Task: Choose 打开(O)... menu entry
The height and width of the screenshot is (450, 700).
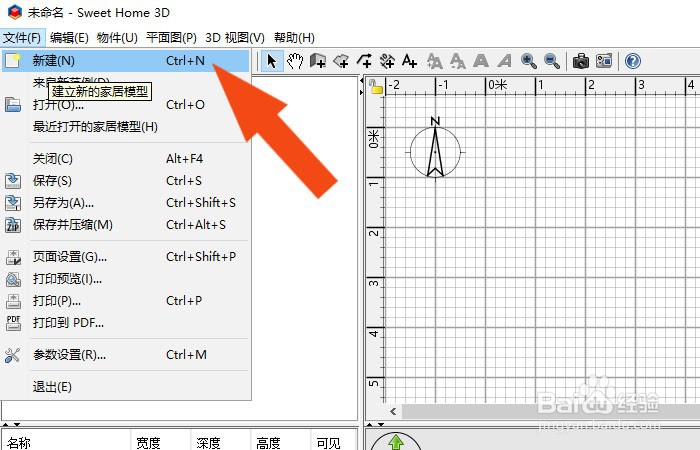Action: point(125,105)
